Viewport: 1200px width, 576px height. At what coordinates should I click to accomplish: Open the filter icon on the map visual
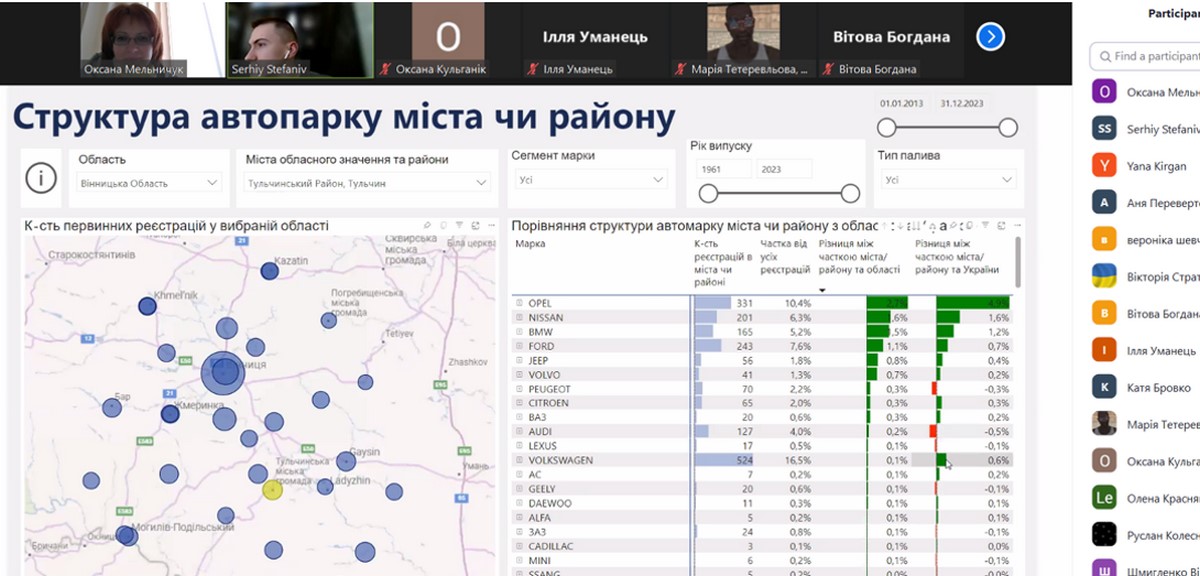459,226
